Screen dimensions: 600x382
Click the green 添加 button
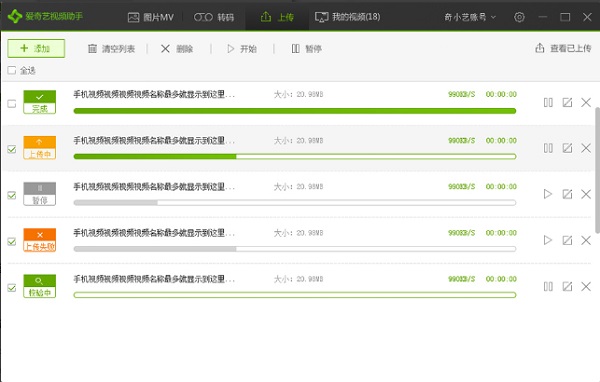[36, 49]
